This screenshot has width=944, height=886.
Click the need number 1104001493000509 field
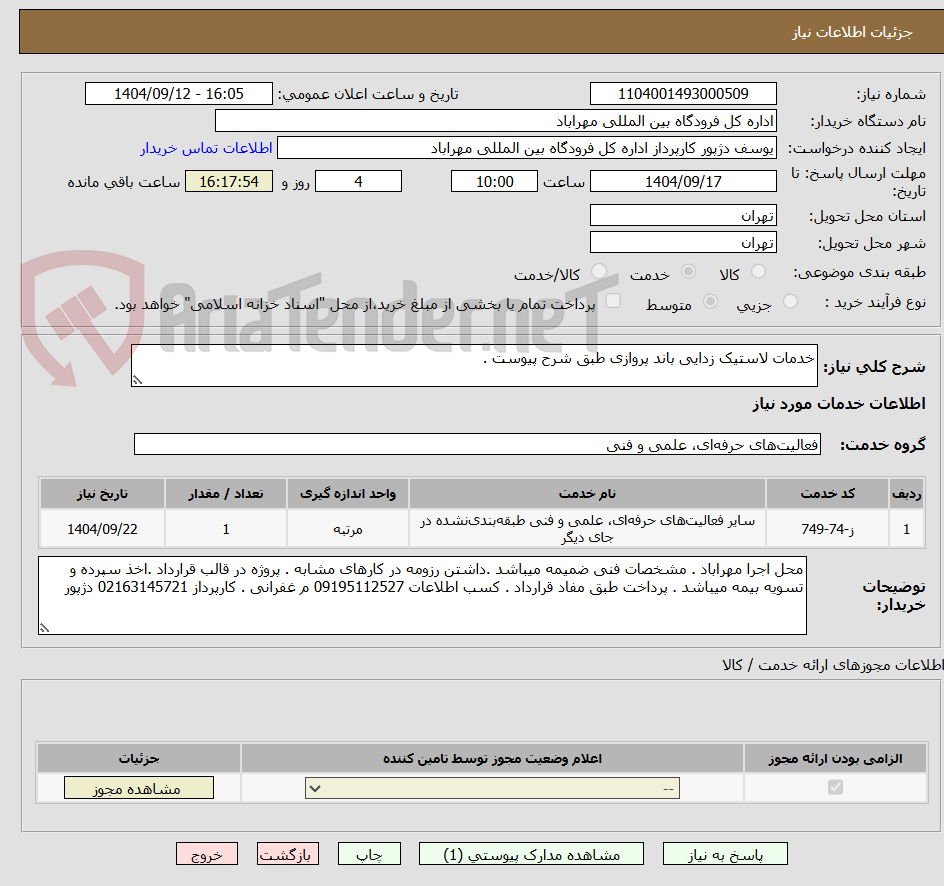click(x=683, y=93)
